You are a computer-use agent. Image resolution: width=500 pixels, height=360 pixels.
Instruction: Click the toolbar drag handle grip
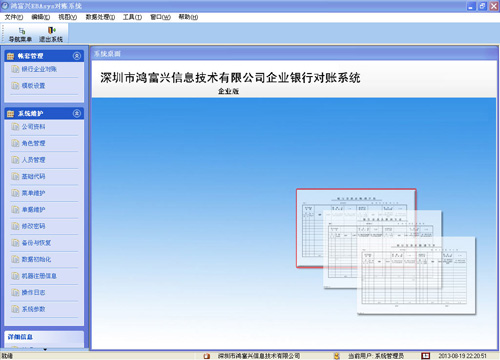point(3,34)
